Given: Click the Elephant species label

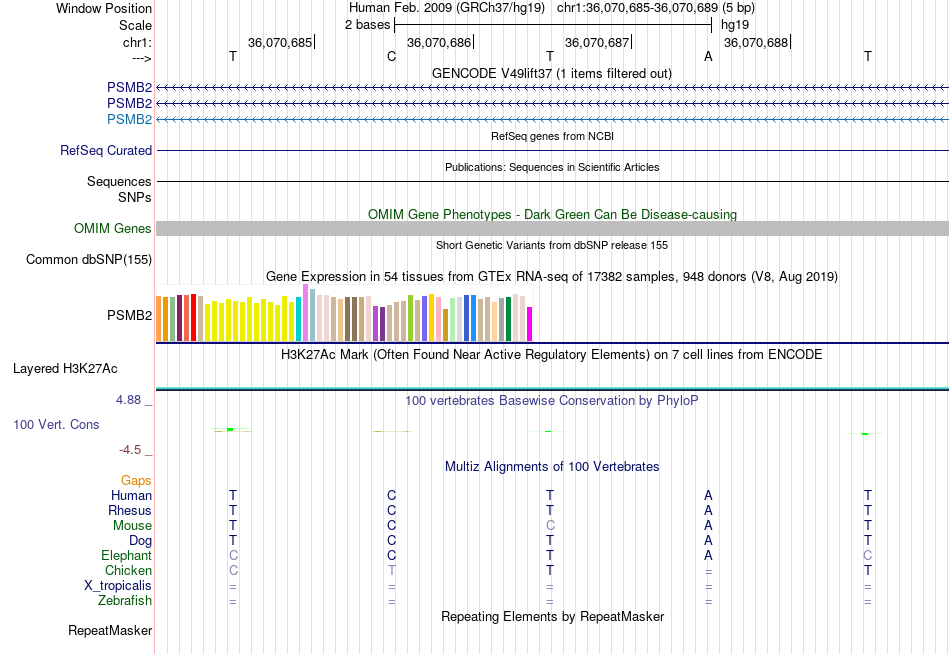Looking at the screenshot, I should (127, 556).
